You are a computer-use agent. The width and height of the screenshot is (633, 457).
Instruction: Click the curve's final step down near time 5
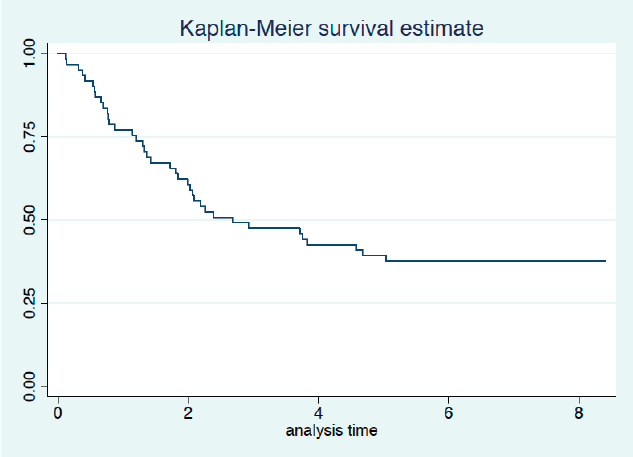[x=385, y=258]
